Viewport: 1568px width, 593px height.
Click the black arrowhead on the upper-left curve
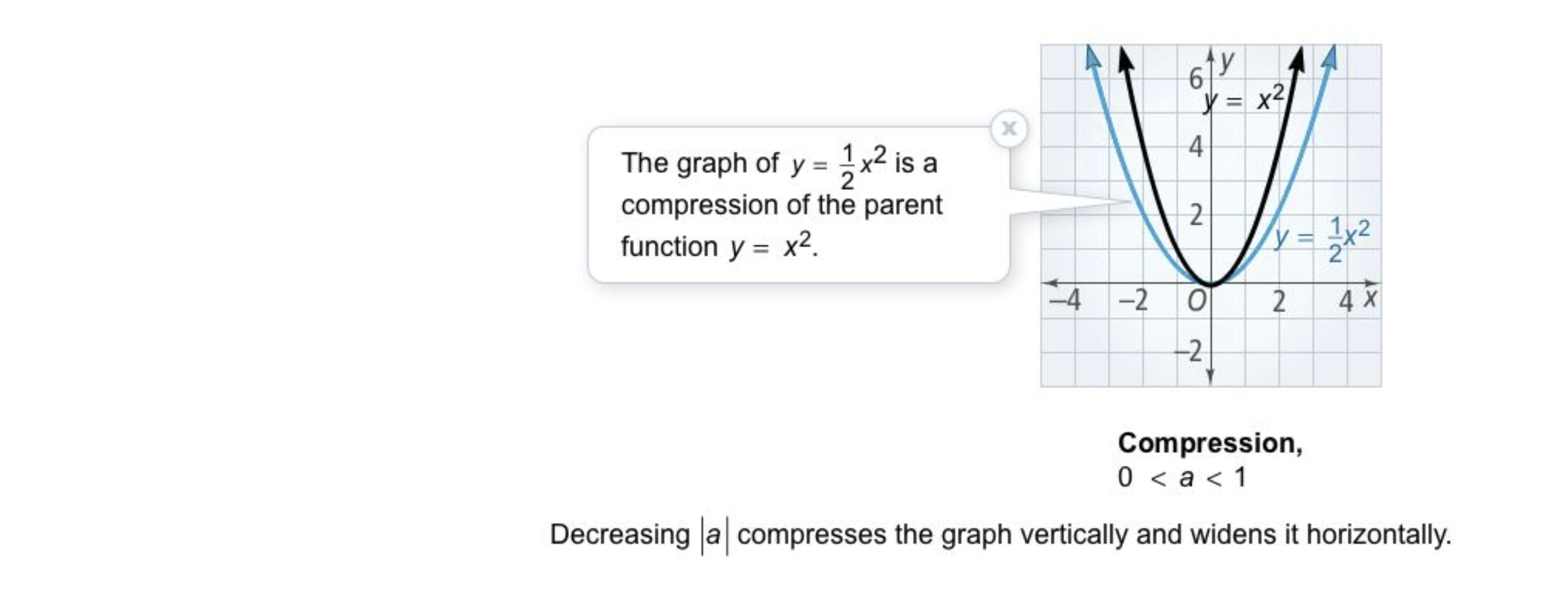click(1125, 59)
